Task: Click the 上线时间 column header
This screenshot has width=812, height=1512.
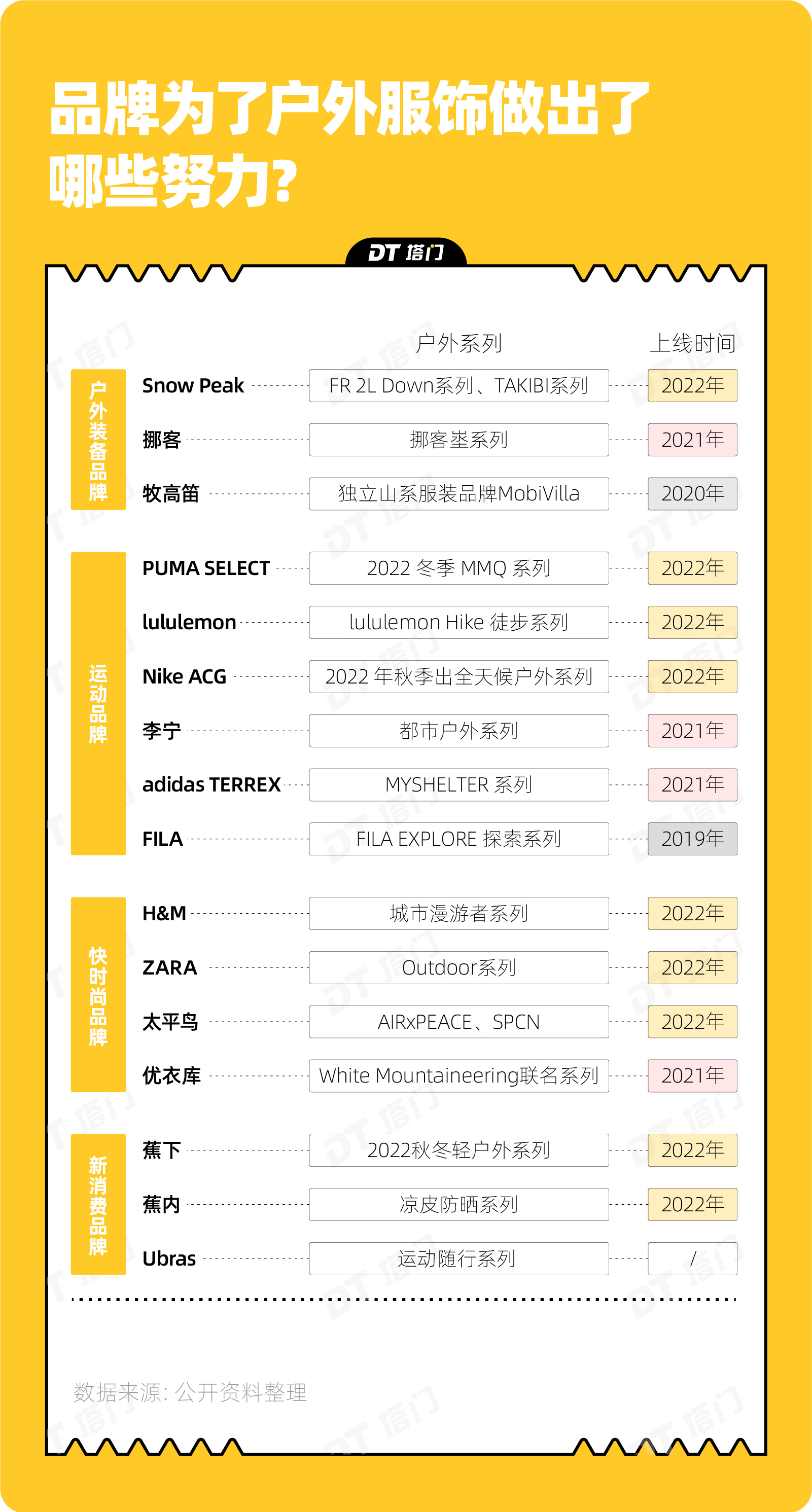Action: (x=692, y=343)
